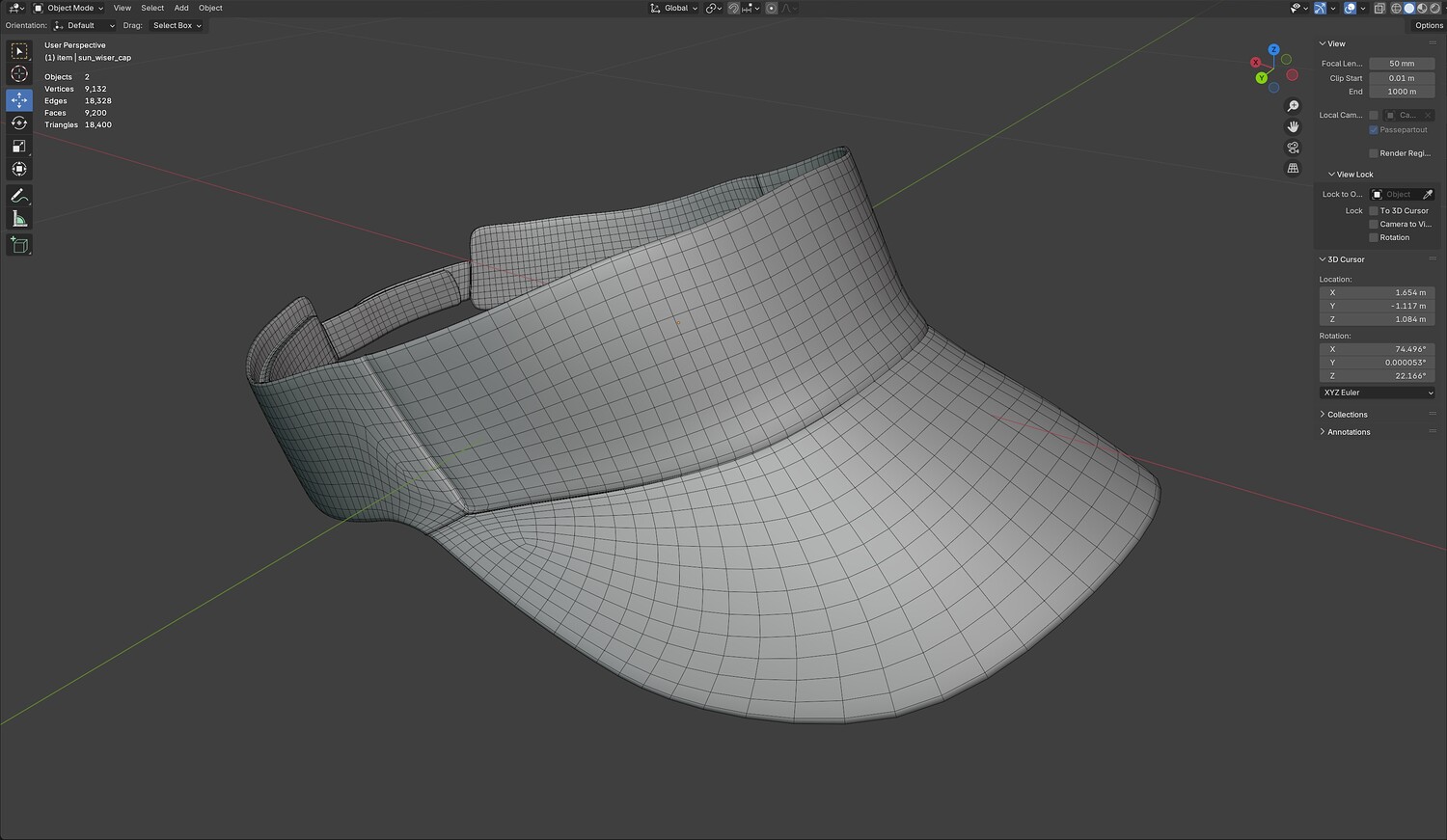Choose the Move tool in the toolbar
Screen dimensions: 1447x840
pyautogui.click(x=19, y=100)
